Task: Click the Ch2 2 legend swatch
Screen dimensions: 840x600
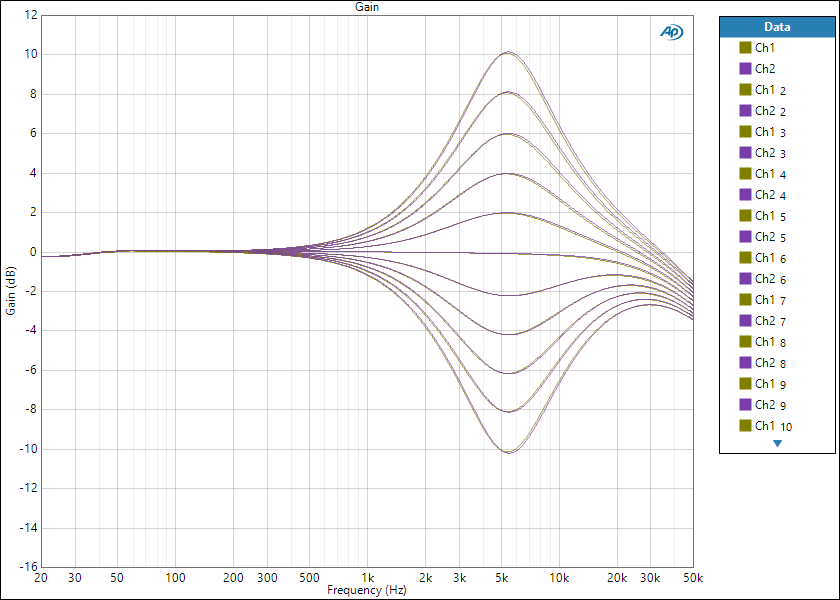Action: pyautogui.click(x=745, y=110)
